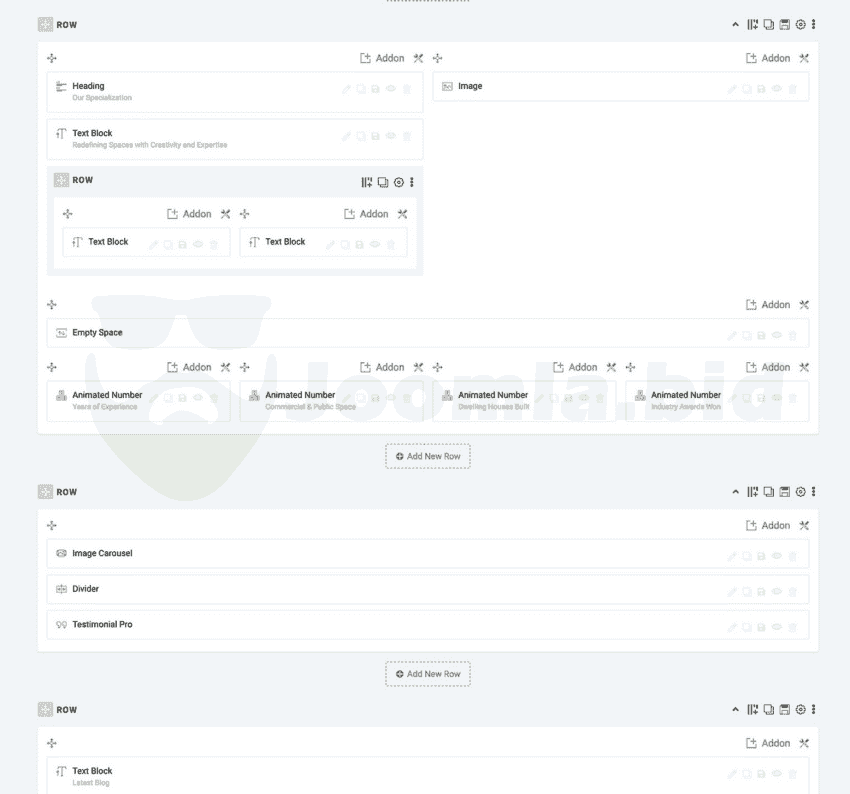Open three-dot options menu of the topmost row
This screenshot has height=794, width=850.
pos(813,24)
